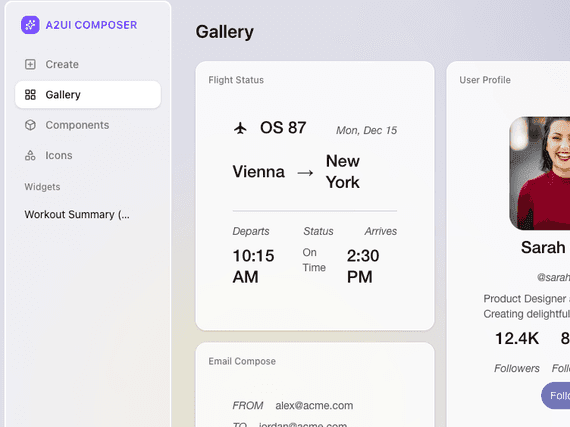Screen dimensions: 570x427
Task: Click the Followers label
Action: click(517, 368)
